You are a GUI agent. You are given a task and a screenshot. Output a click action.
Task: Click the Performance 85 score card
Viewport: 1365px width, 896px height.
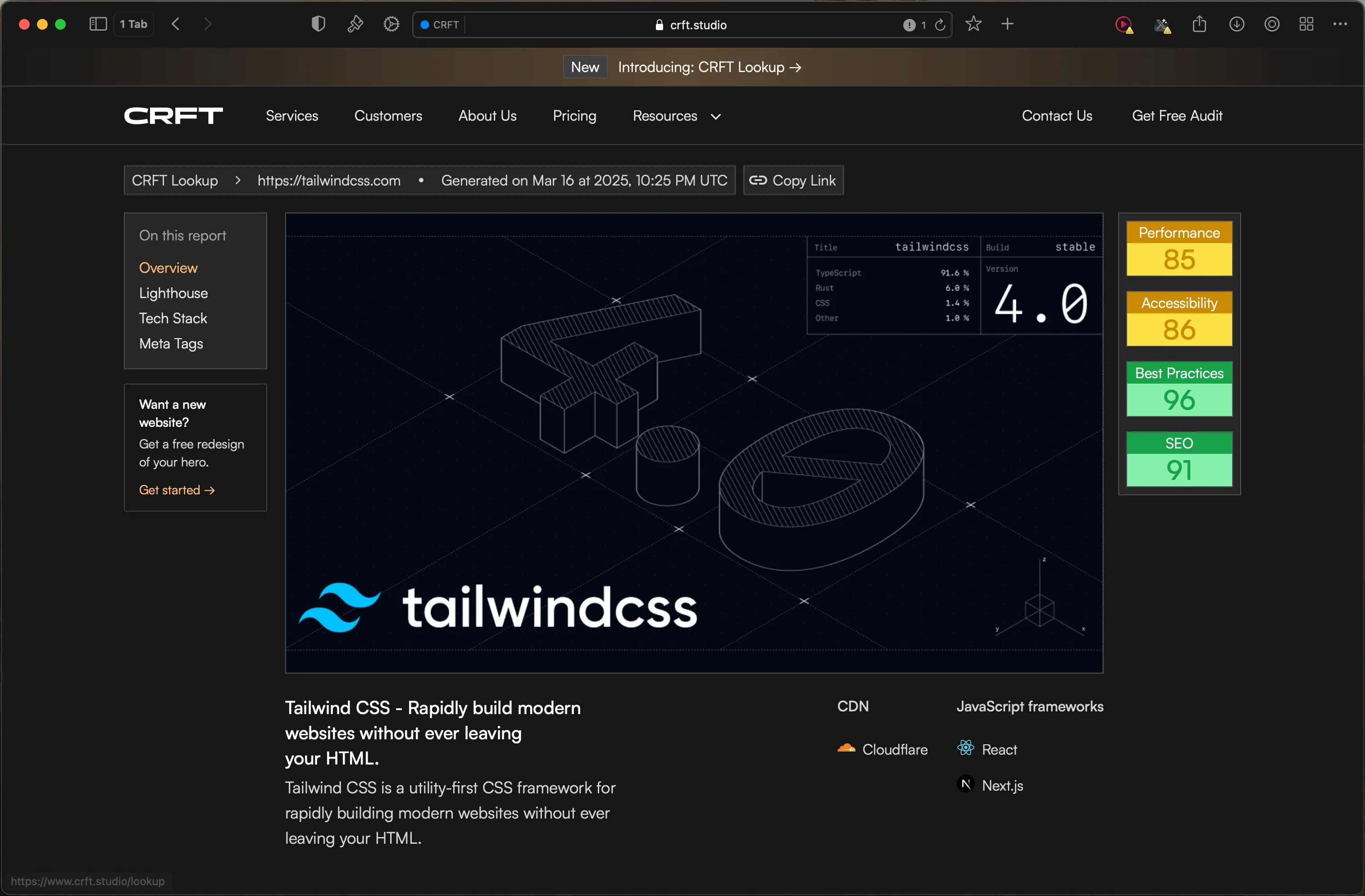[x=1179, y=248]
